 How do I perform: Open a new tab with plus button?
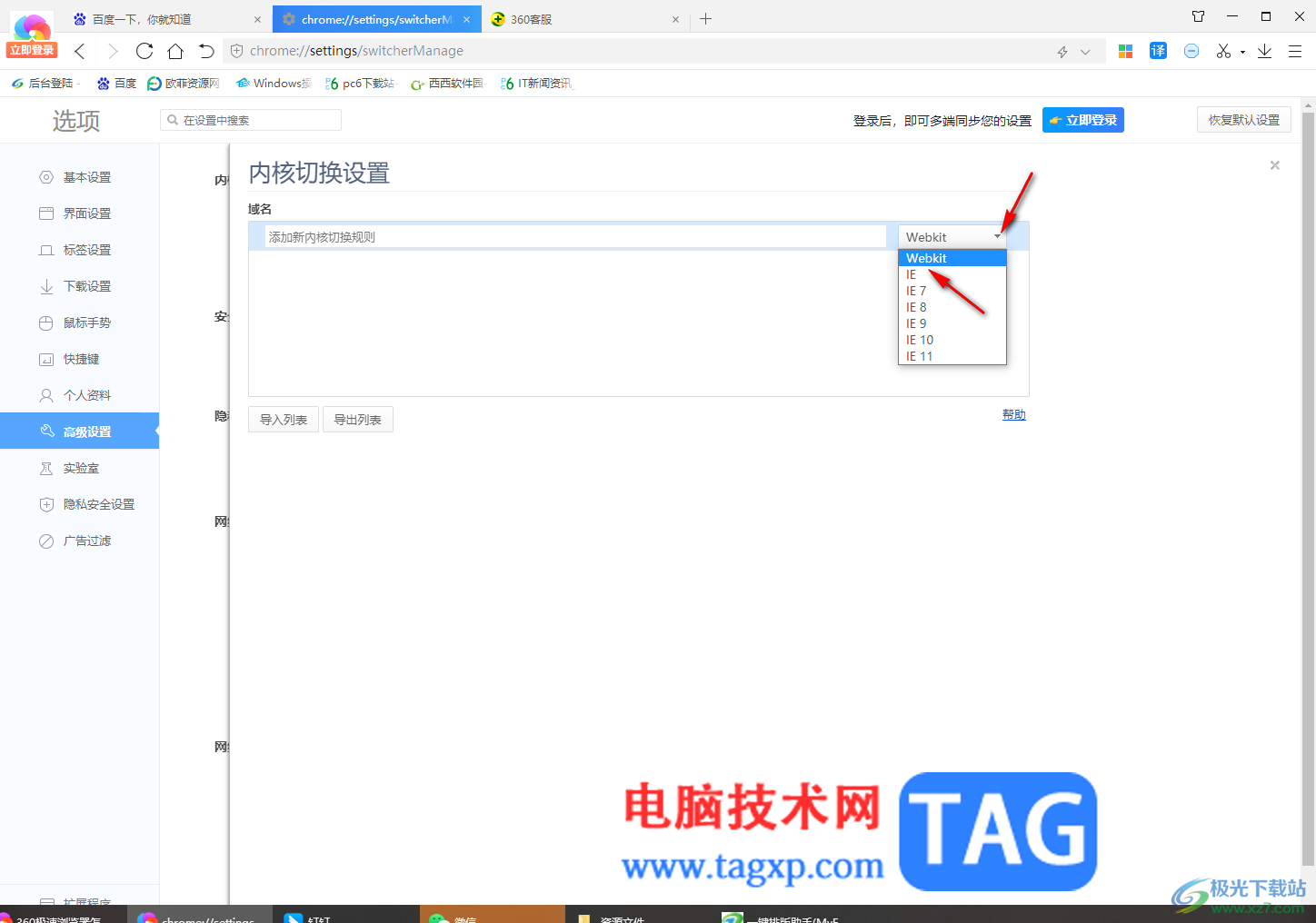(706, 18)
